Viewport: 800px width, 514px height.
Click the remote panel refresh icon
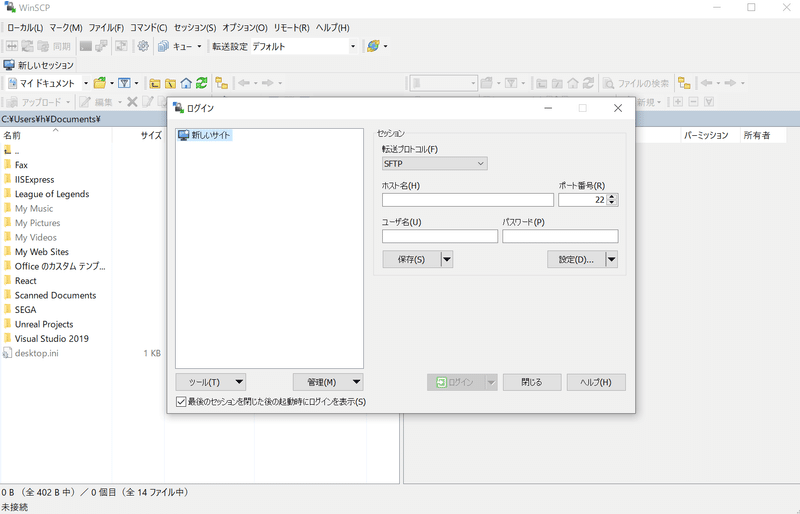(589, 83)
